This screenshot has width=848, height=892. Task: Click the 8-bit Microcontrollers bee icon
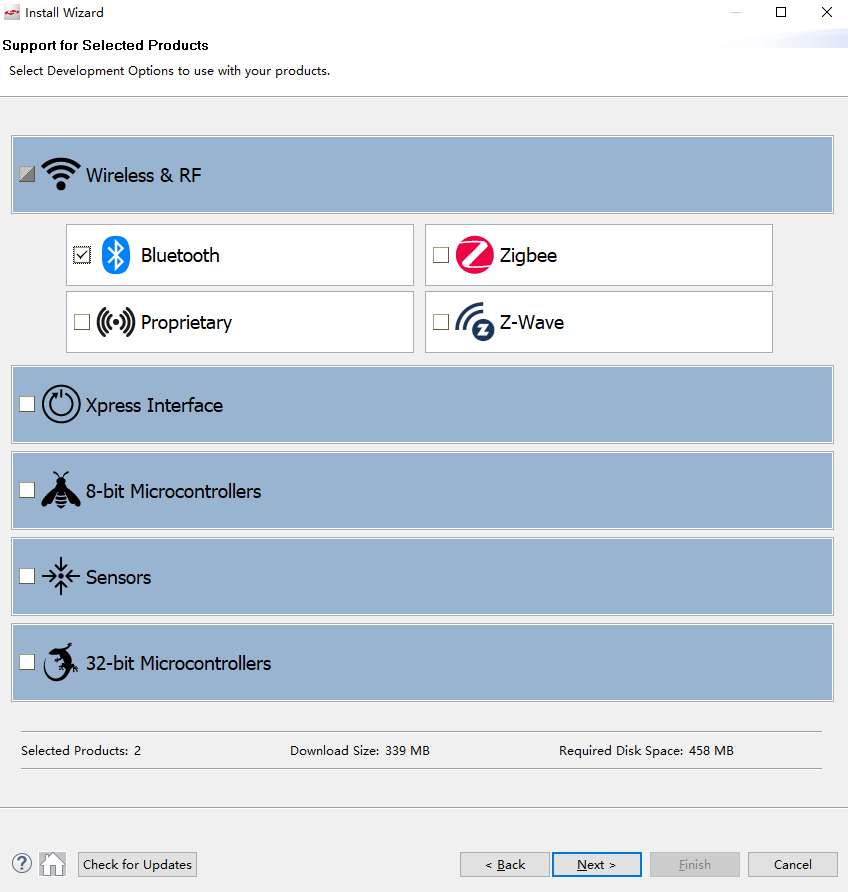click(x=61, y=490)
